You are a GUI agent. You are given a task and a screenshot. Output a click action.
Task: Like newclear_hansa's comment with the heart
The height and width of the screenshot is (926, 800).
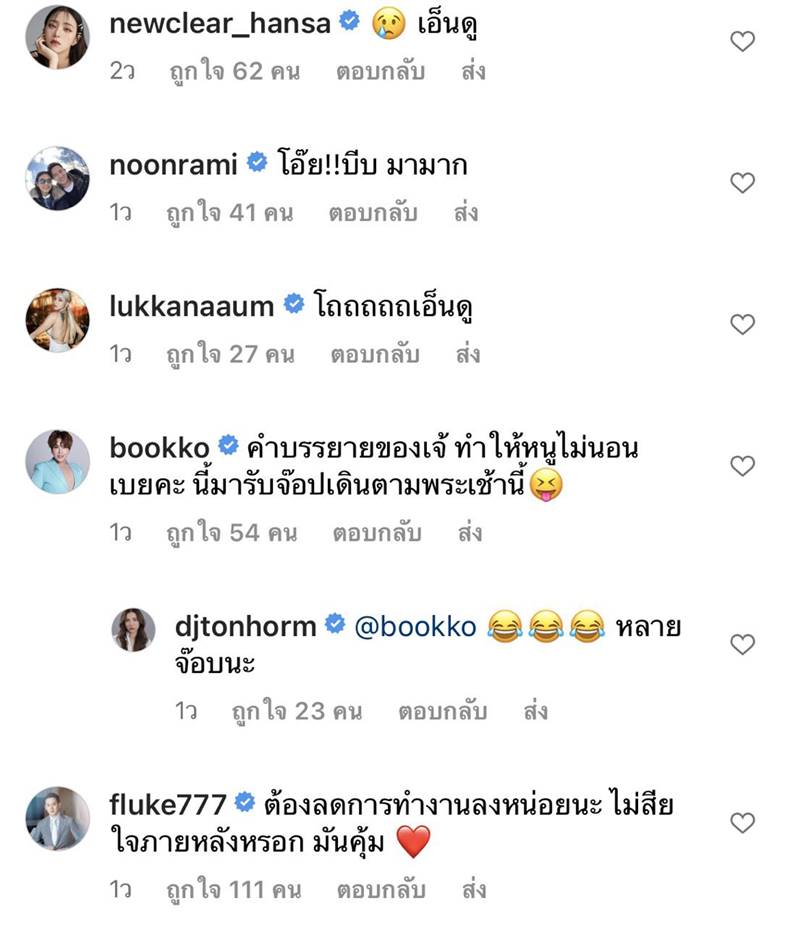[x=742, y=41]
